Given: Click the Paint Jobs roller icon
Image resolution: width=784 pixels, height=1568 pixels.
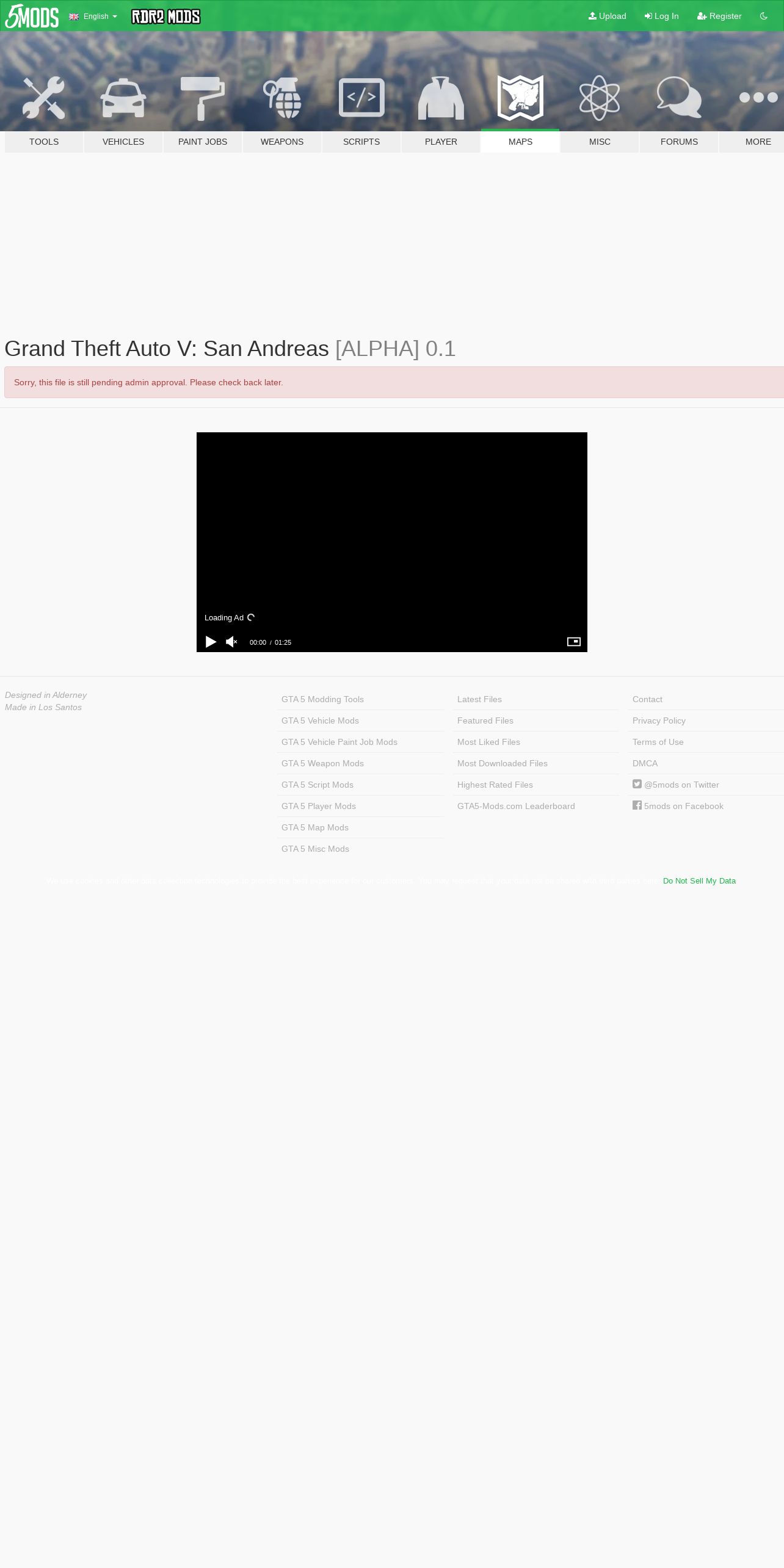Looking at the screenshot, I should coord(203,98).
